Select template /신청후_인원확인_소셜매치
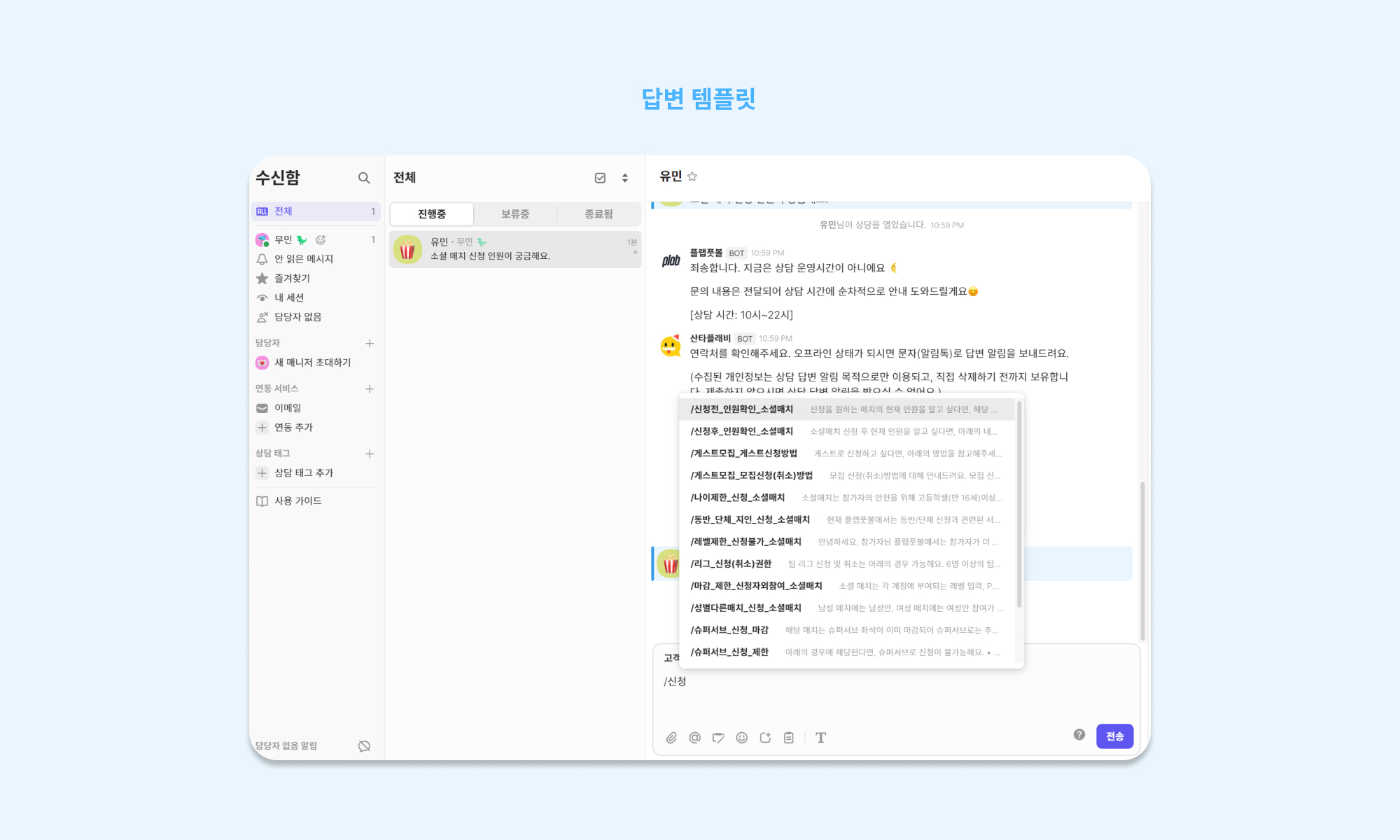The image size is (1400, 840). [x=847, y=431]
